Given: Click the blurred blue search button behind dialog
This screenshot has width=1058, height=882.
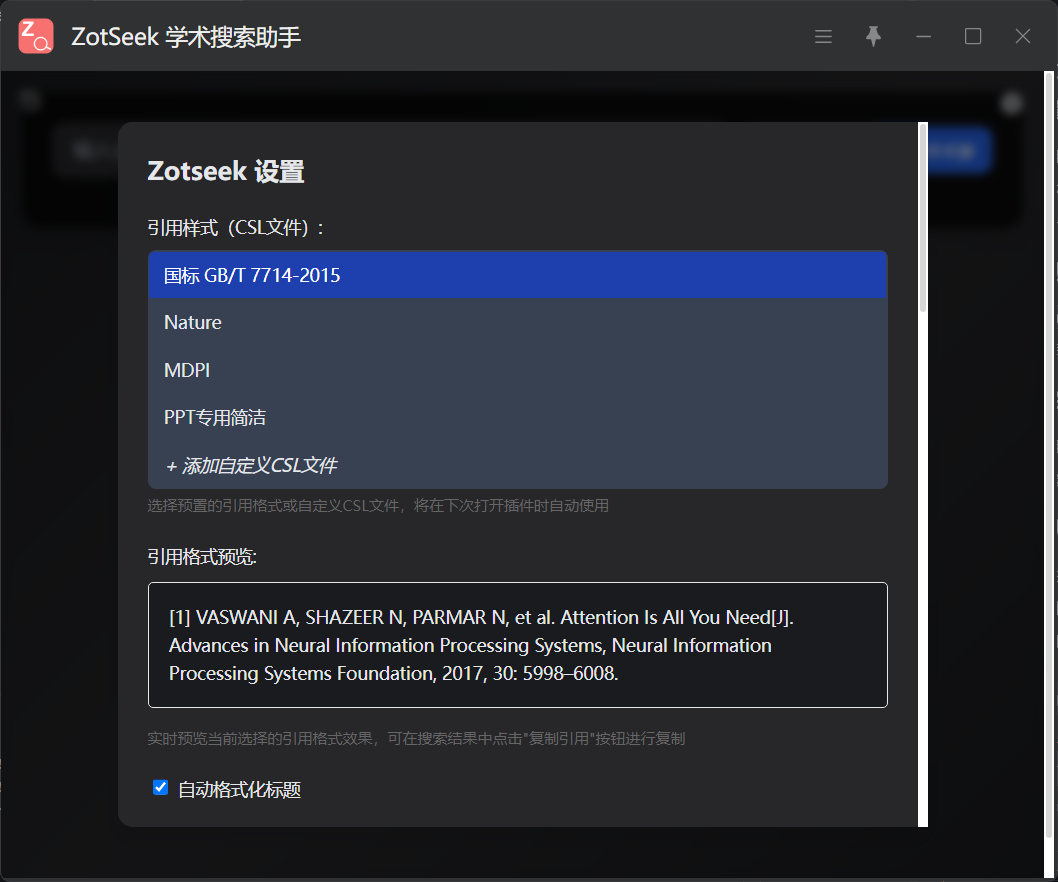Looking at the screenshot, I should point(959,150).
